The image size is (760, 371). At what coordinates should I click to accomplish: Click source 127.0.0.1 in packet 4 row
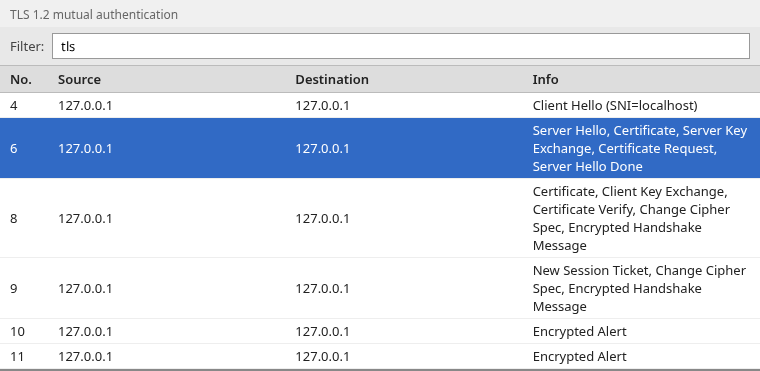pos(85,106)
